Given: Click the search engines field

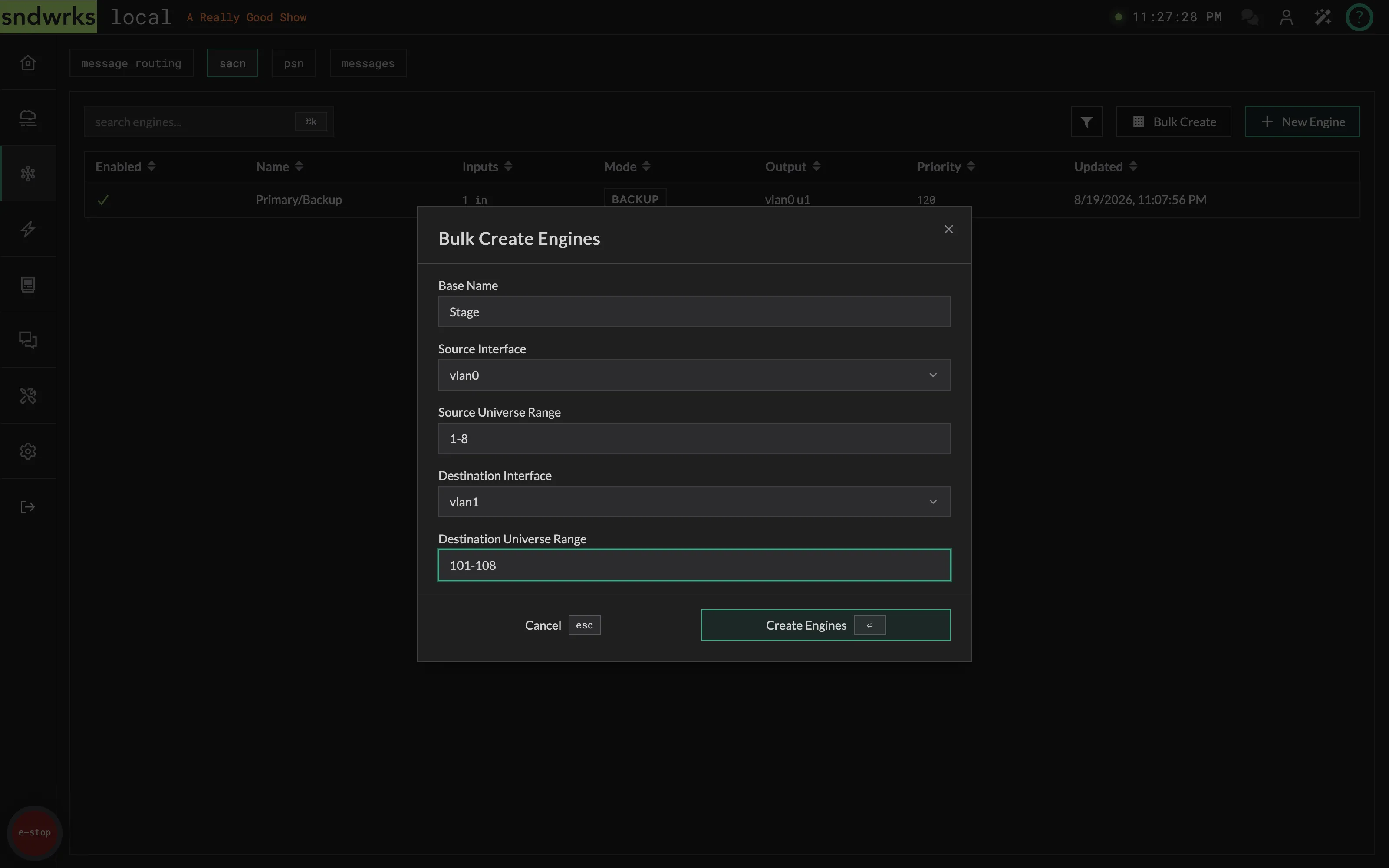Looking at the screenshot, I should click(x=209, y=122).
